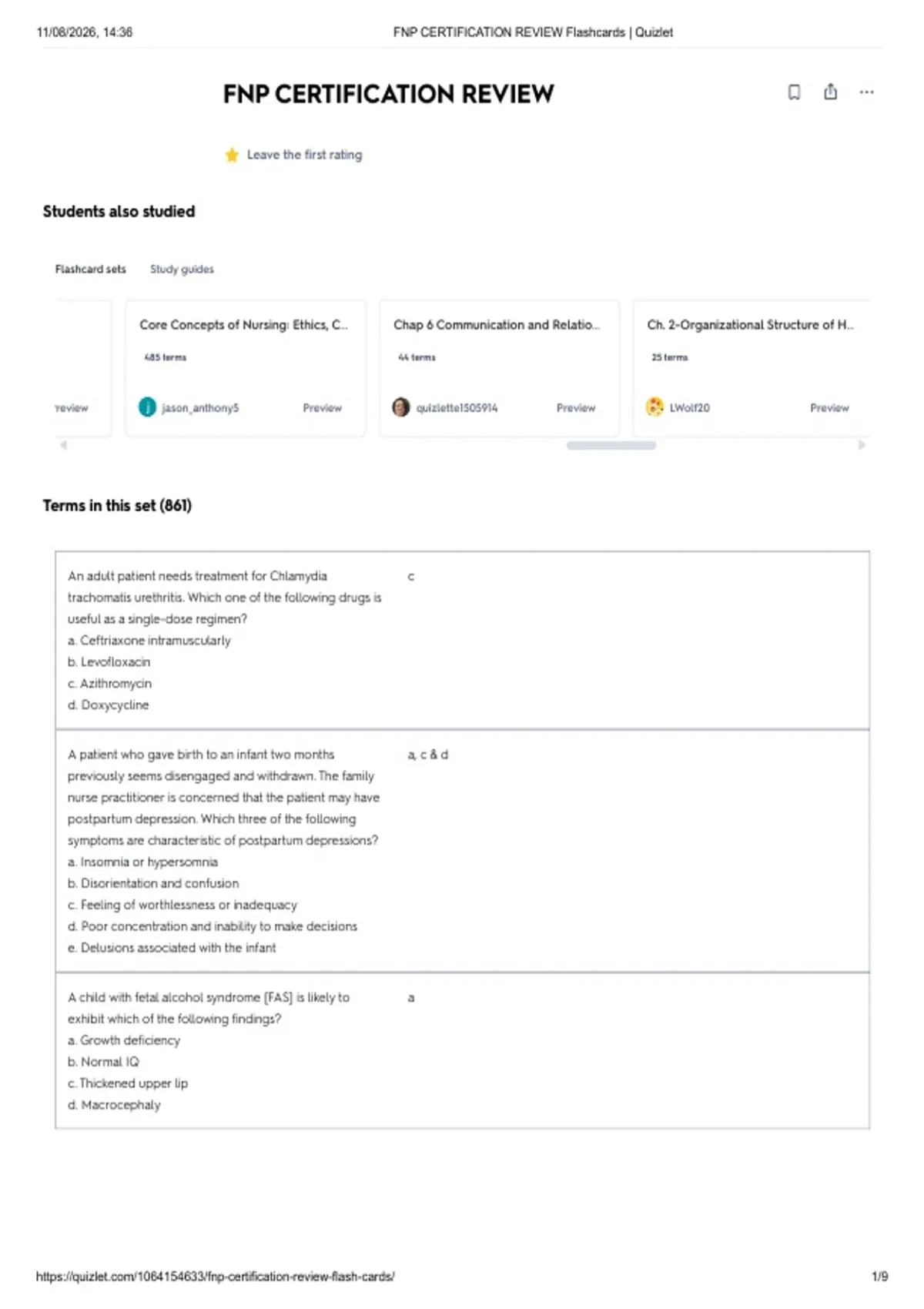Click the Chlamydia treatment flashcard
The width and height of the screenshot is (924, 1309).
tap(462, 640)
